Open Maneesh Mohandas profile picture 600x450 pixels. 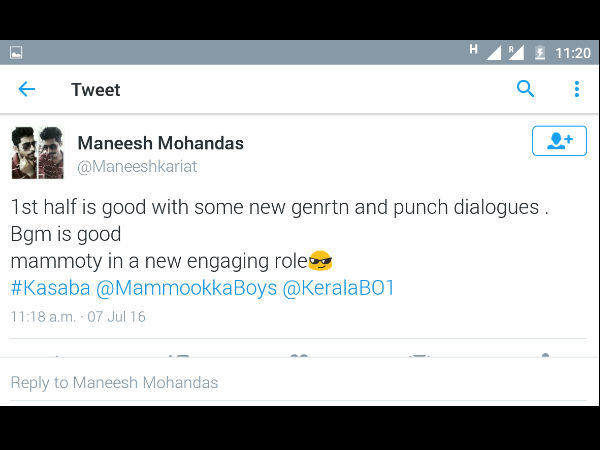(x=37, y=153)
